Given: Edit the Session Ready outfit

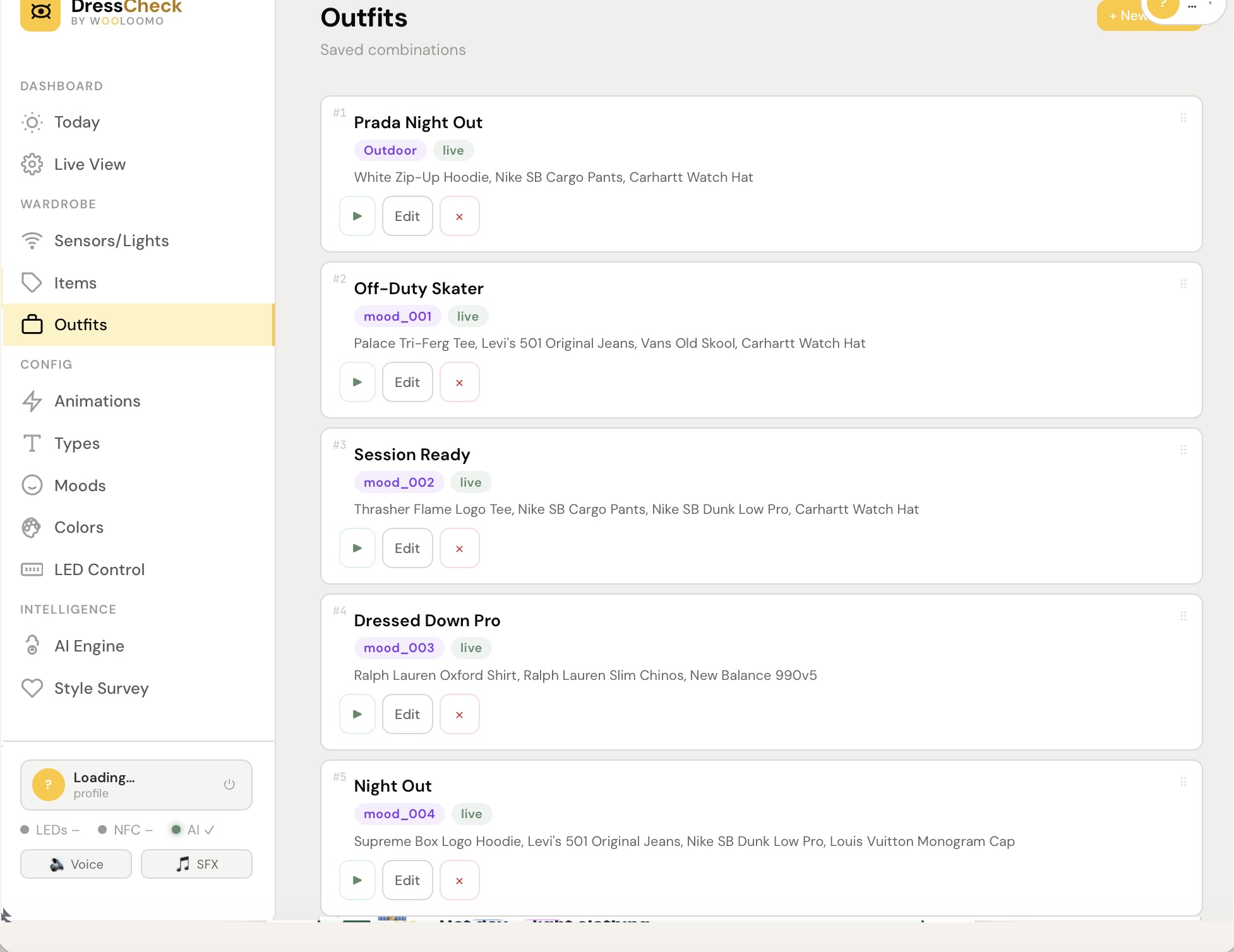Looking at the screenshot, I should point(407,548).
